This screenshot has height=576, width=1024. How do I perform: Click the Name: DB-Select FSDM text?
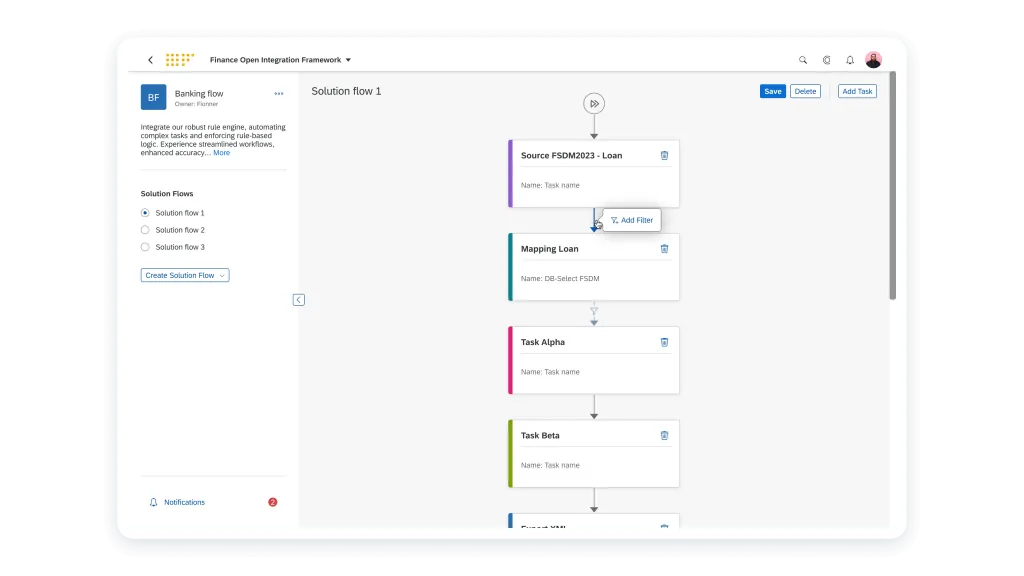(x=560, y=279)
